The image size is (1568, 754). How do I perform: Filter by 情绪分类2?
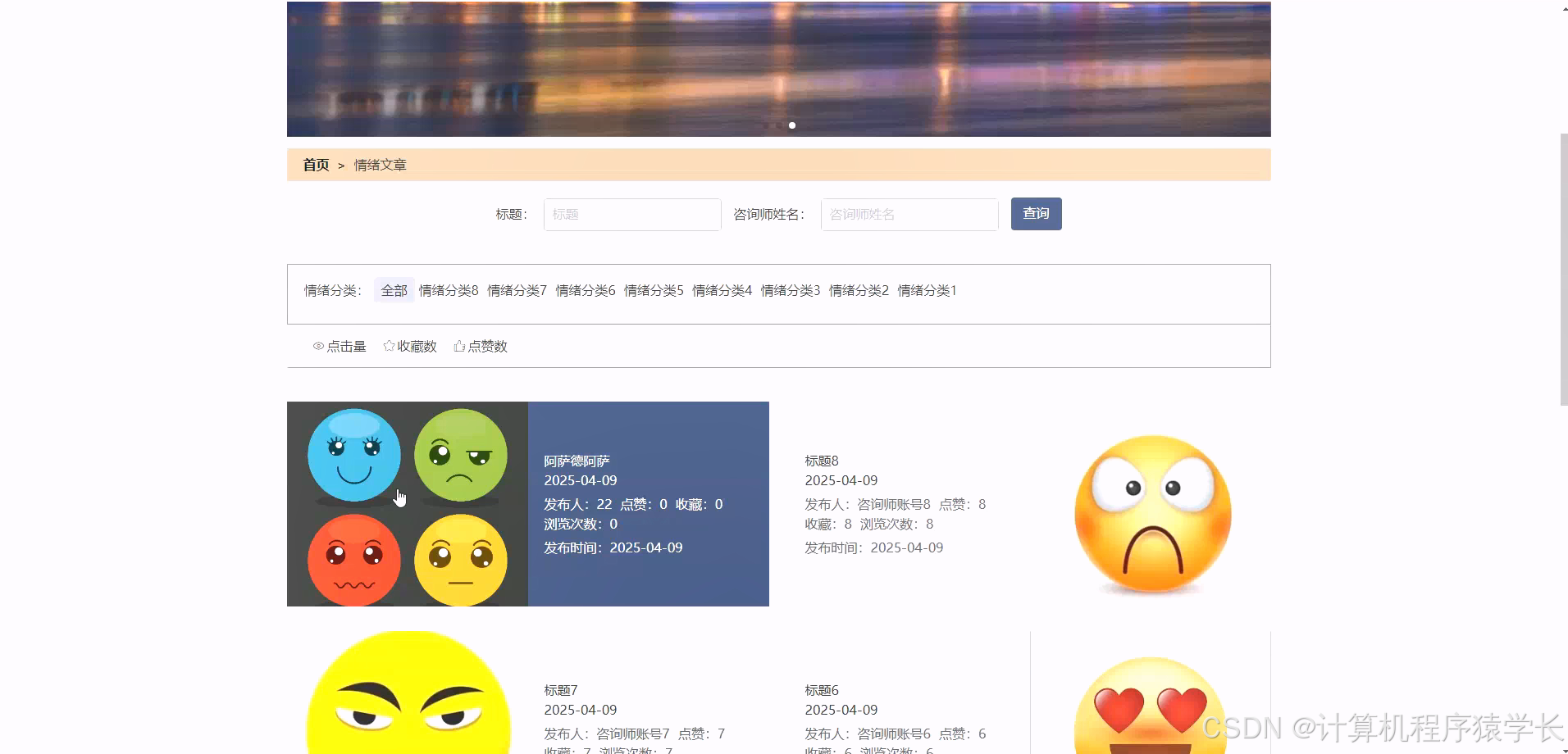pos(859,290)
